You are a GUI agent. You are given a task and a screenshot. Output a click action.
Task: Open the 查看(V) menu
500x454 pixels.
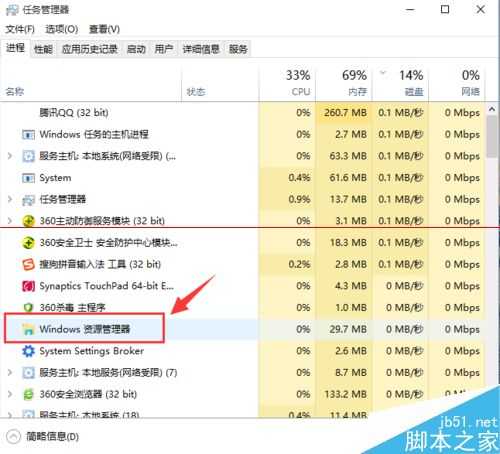[x=104, y=29]
